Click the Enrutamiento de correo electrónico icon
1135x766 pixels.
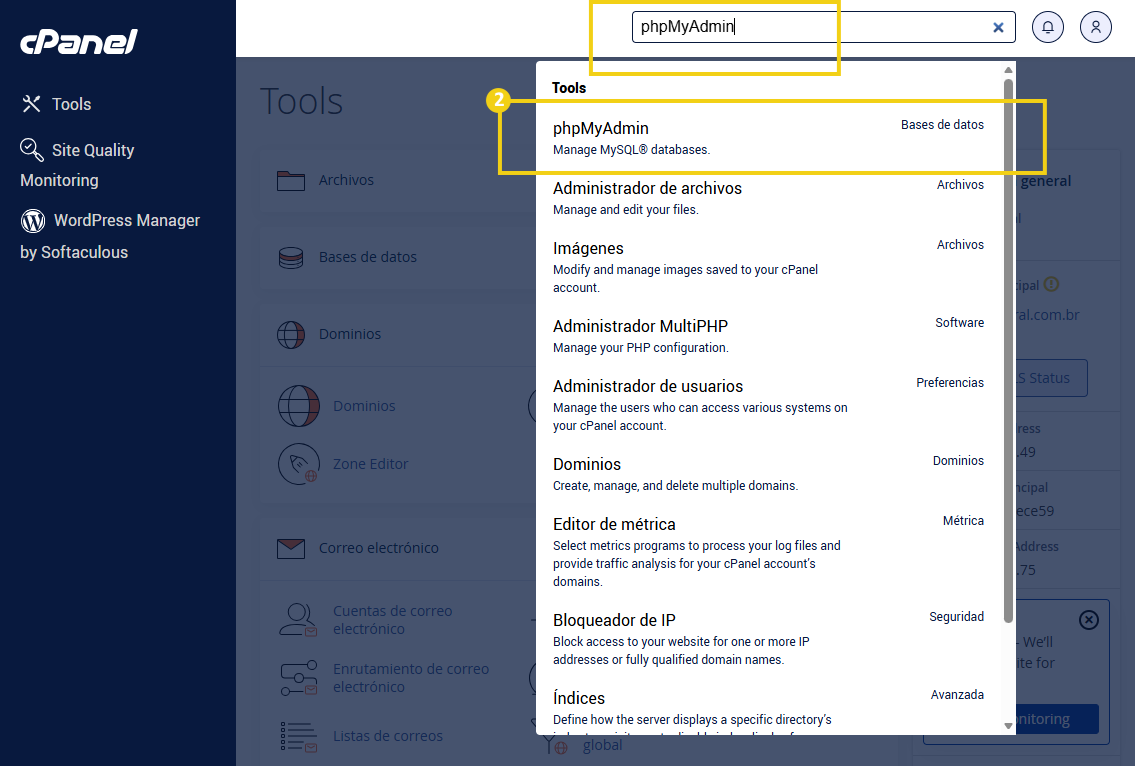coord(298,677)
